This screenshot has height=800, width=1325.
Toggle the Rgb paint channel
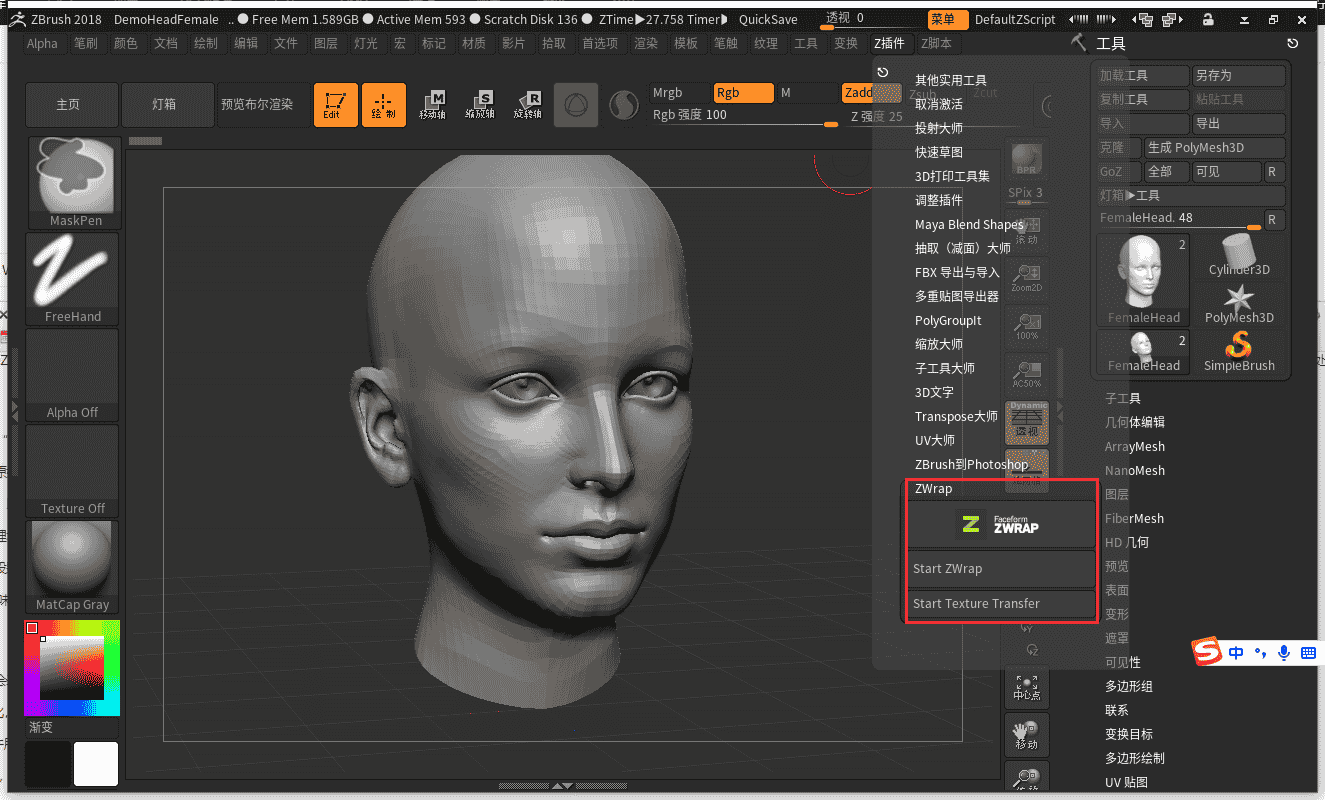(742, 92)
